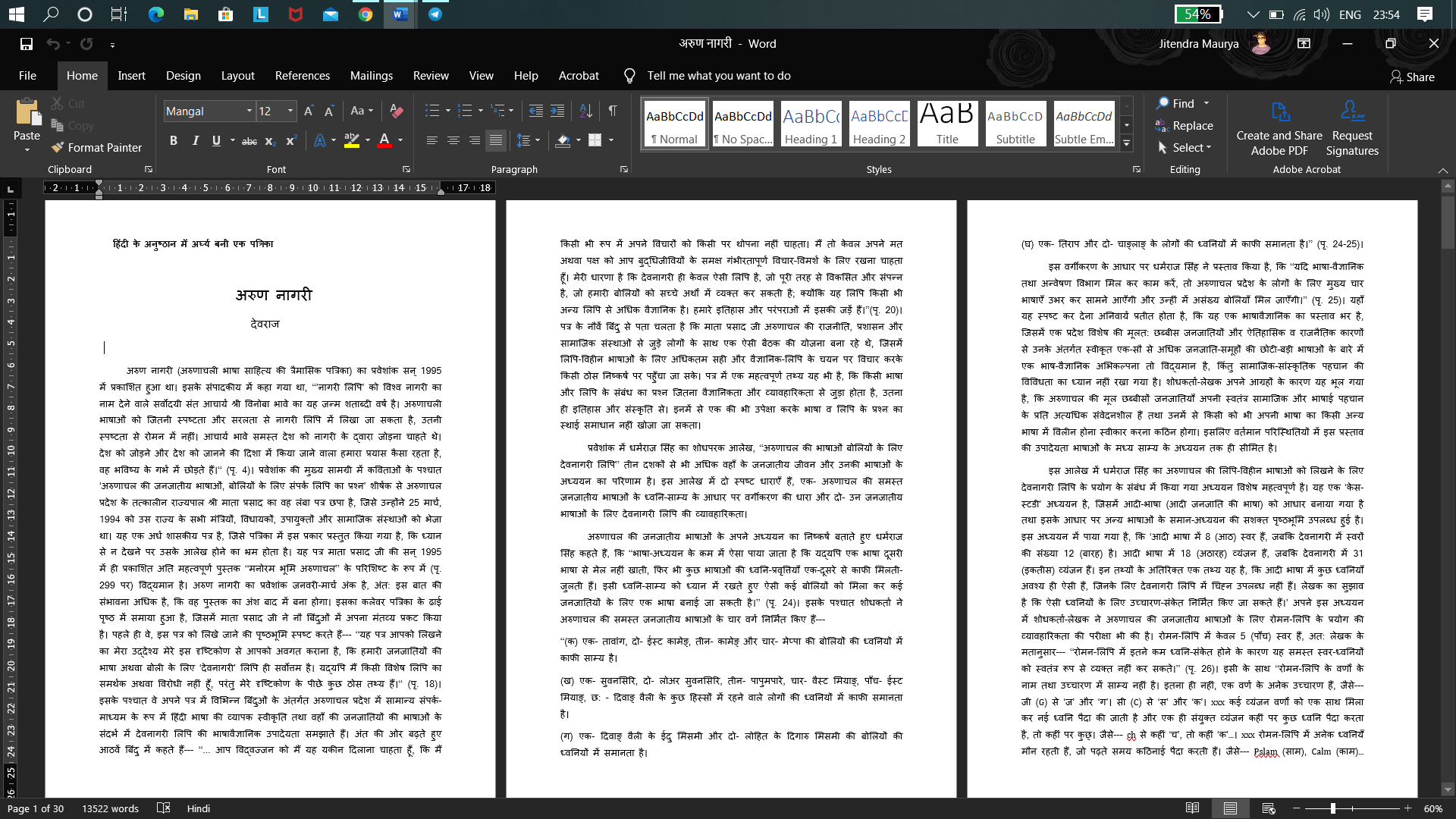Image resolution: width=1456 pixels, height=819 pixels.
Task: Switch to the References tab
Action: [303, 76]
